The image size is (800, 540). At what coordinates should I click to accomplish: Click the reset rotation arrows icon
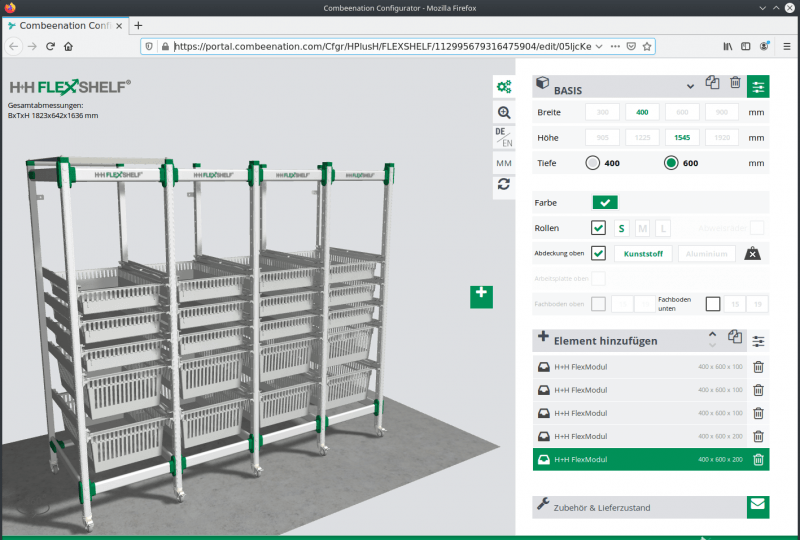pyautogui.click(x=504, y=184)
